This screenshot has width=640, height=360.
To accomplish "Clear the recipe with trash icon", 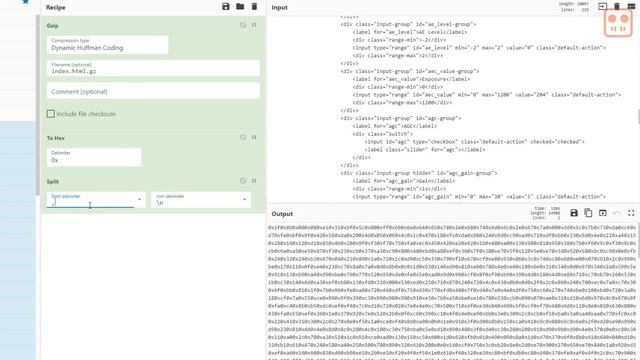I will point(254,7).
